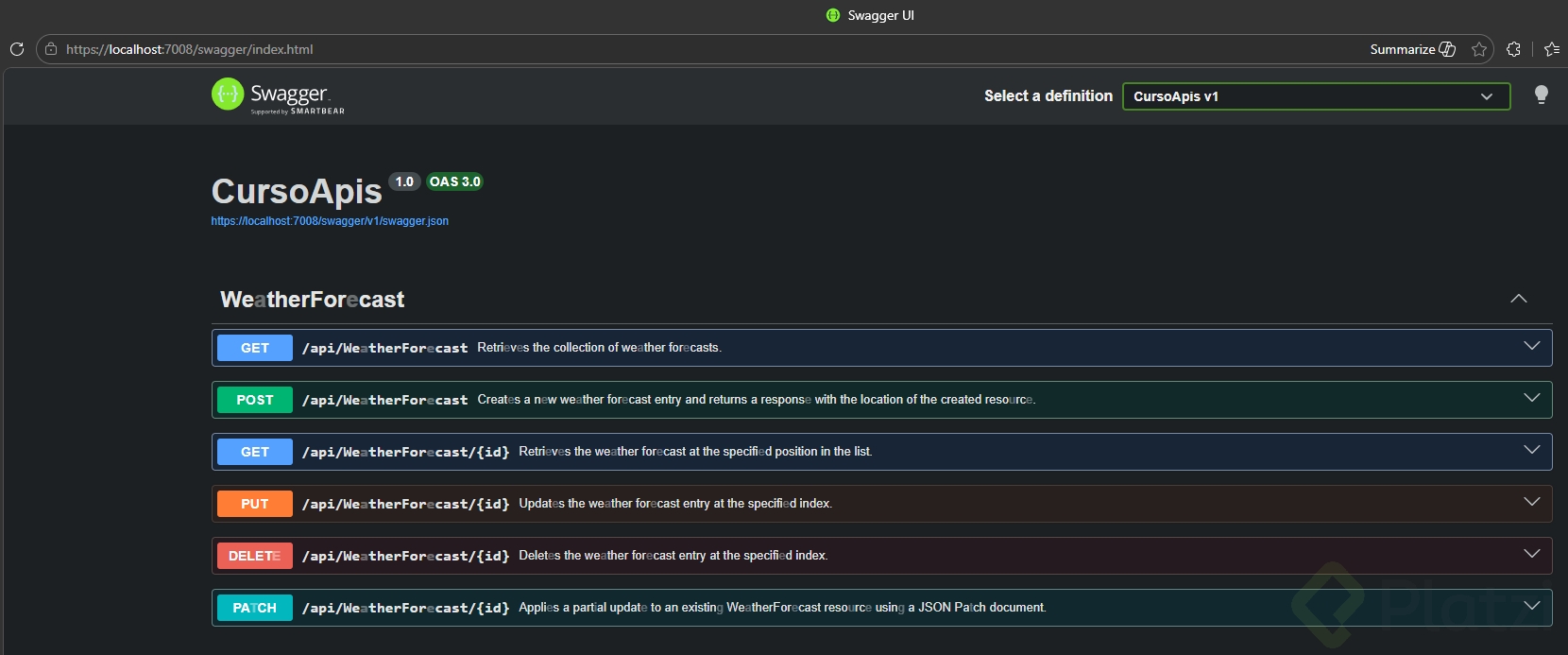Click the PUT method badge
This screenshot has width=1568, height=655.
click(x=255, y=504)
